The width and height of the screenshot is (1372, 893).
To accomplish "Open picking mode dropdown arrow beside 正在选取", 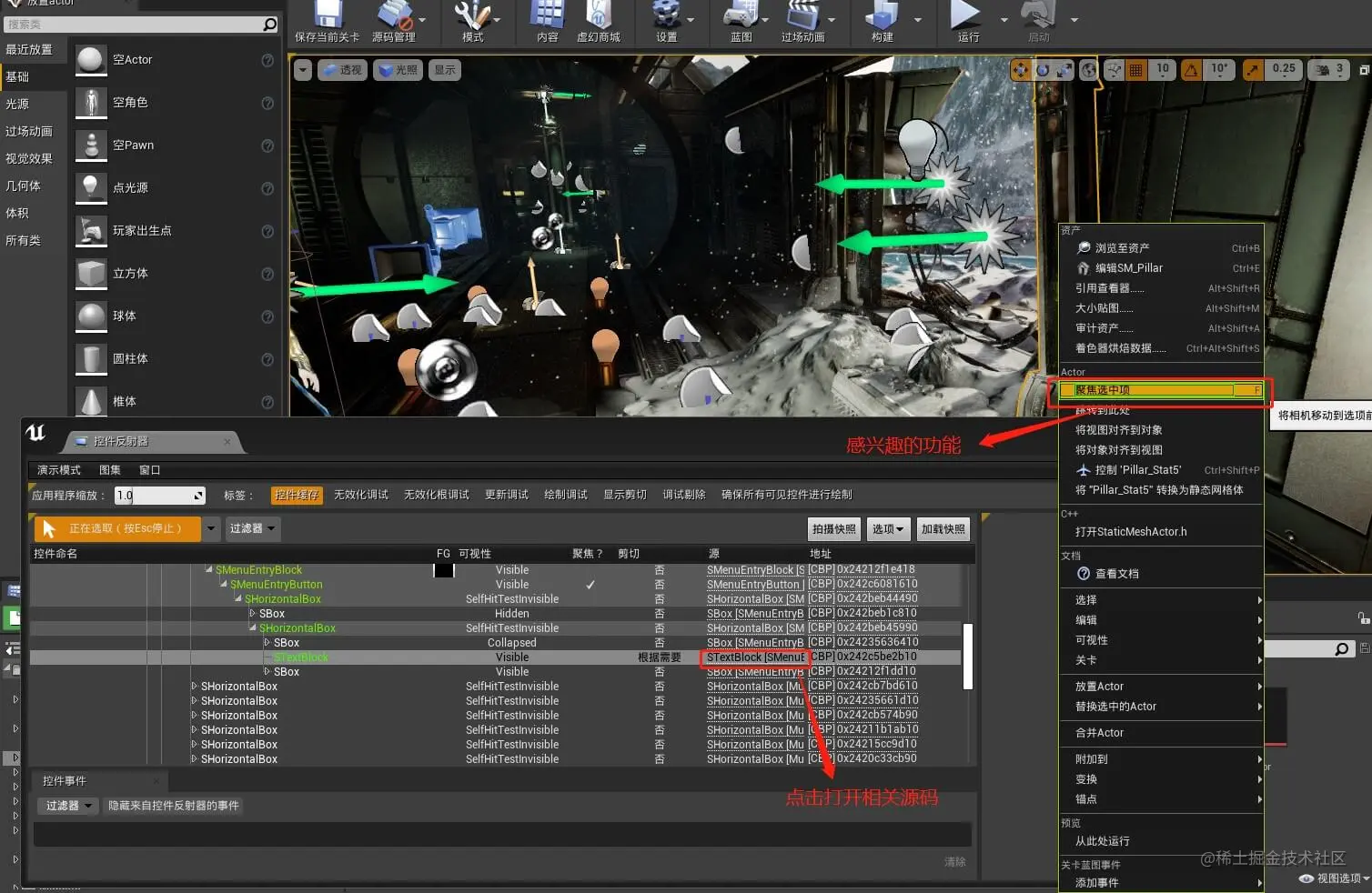I will coord(211,528).
